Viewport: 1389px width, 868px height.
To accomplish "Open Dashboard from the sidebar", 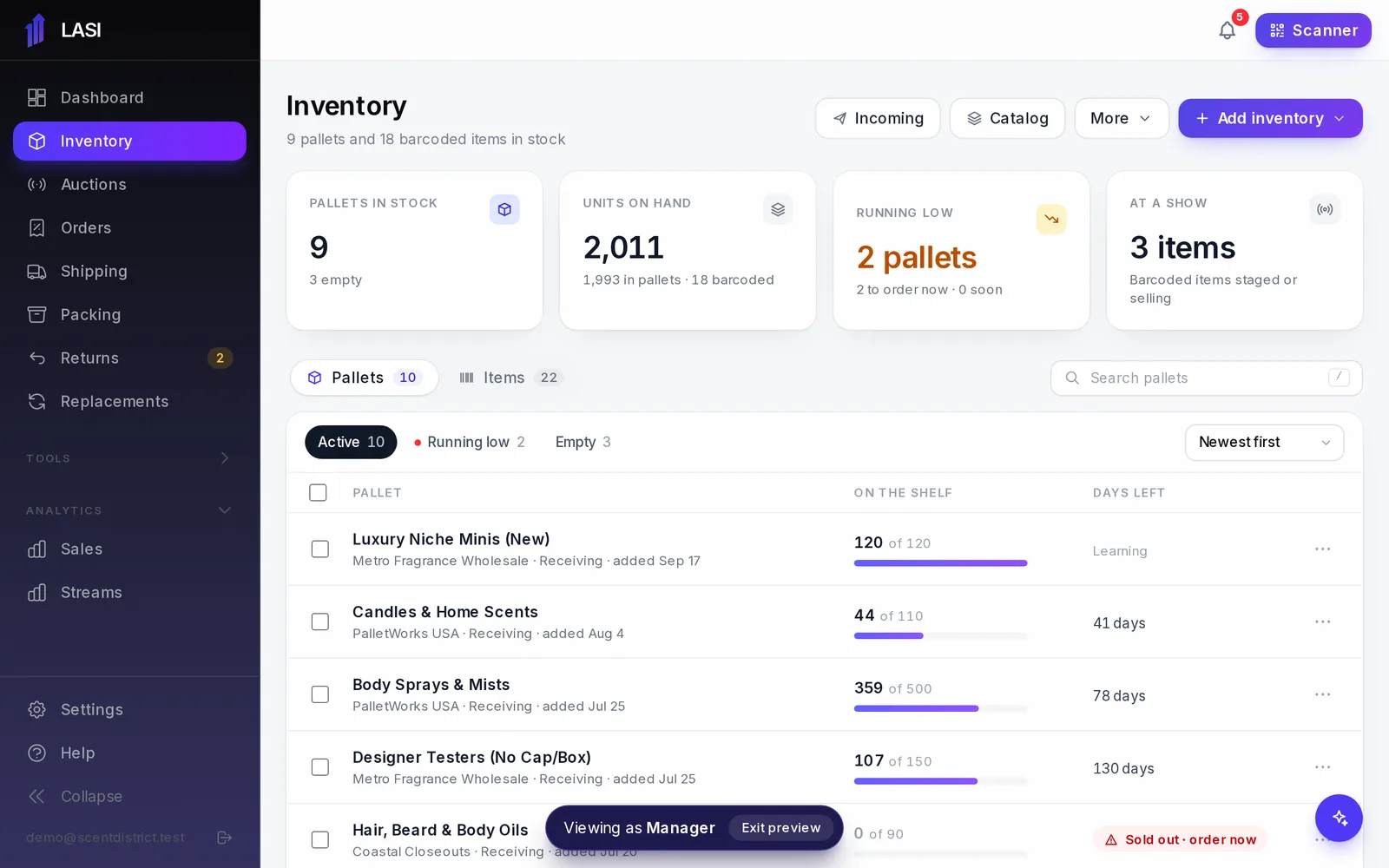I will tap(129, 98).
